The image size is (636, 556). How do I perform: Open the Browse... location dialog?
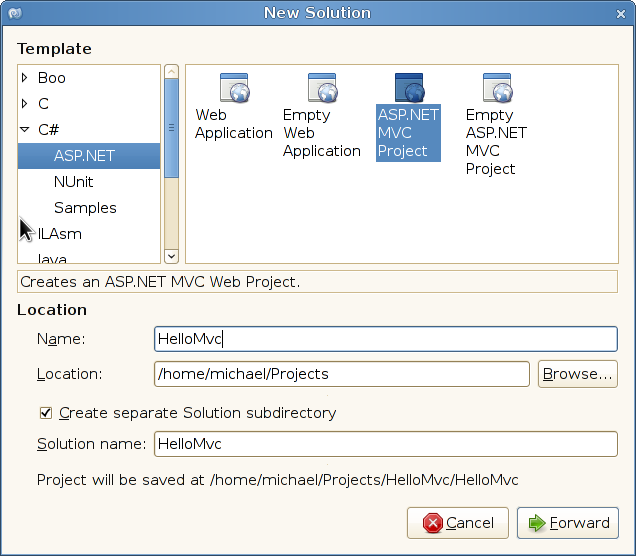pos(578,374)
